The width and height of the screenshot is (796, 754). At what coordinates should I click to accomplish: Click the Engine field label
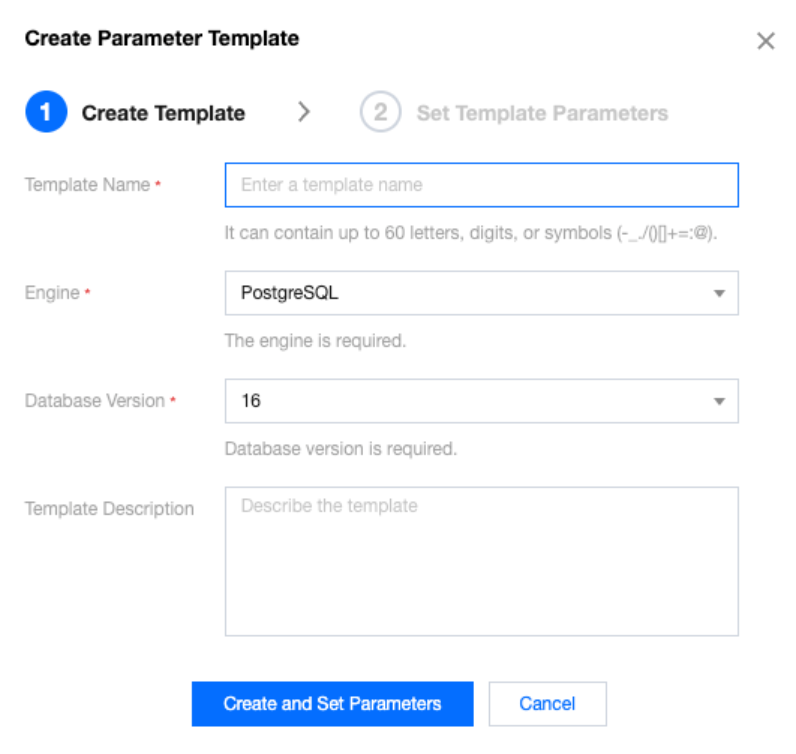pyautogui.click(x=52, y=293)
